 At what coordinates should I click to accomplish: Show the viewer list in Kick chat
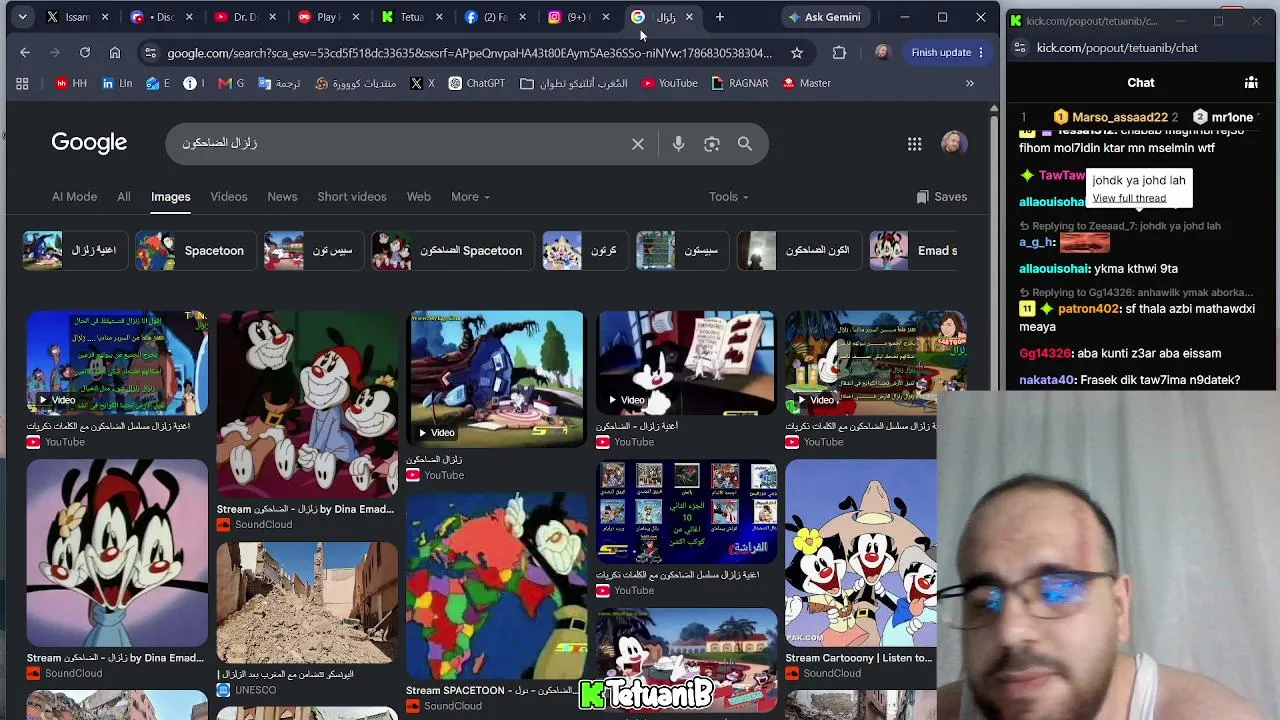pos(1251,83)
